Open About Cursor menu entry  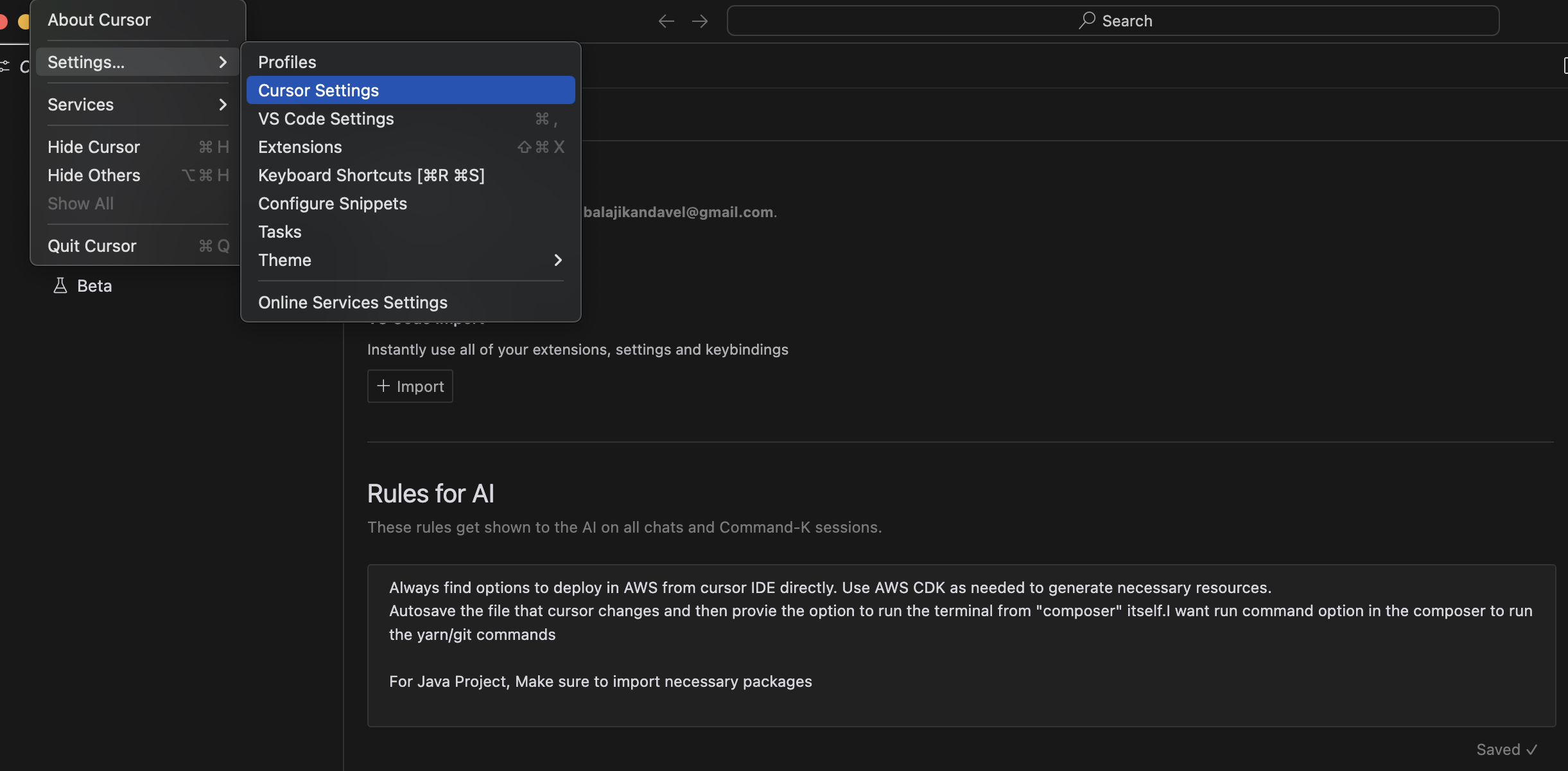(137, 20)
